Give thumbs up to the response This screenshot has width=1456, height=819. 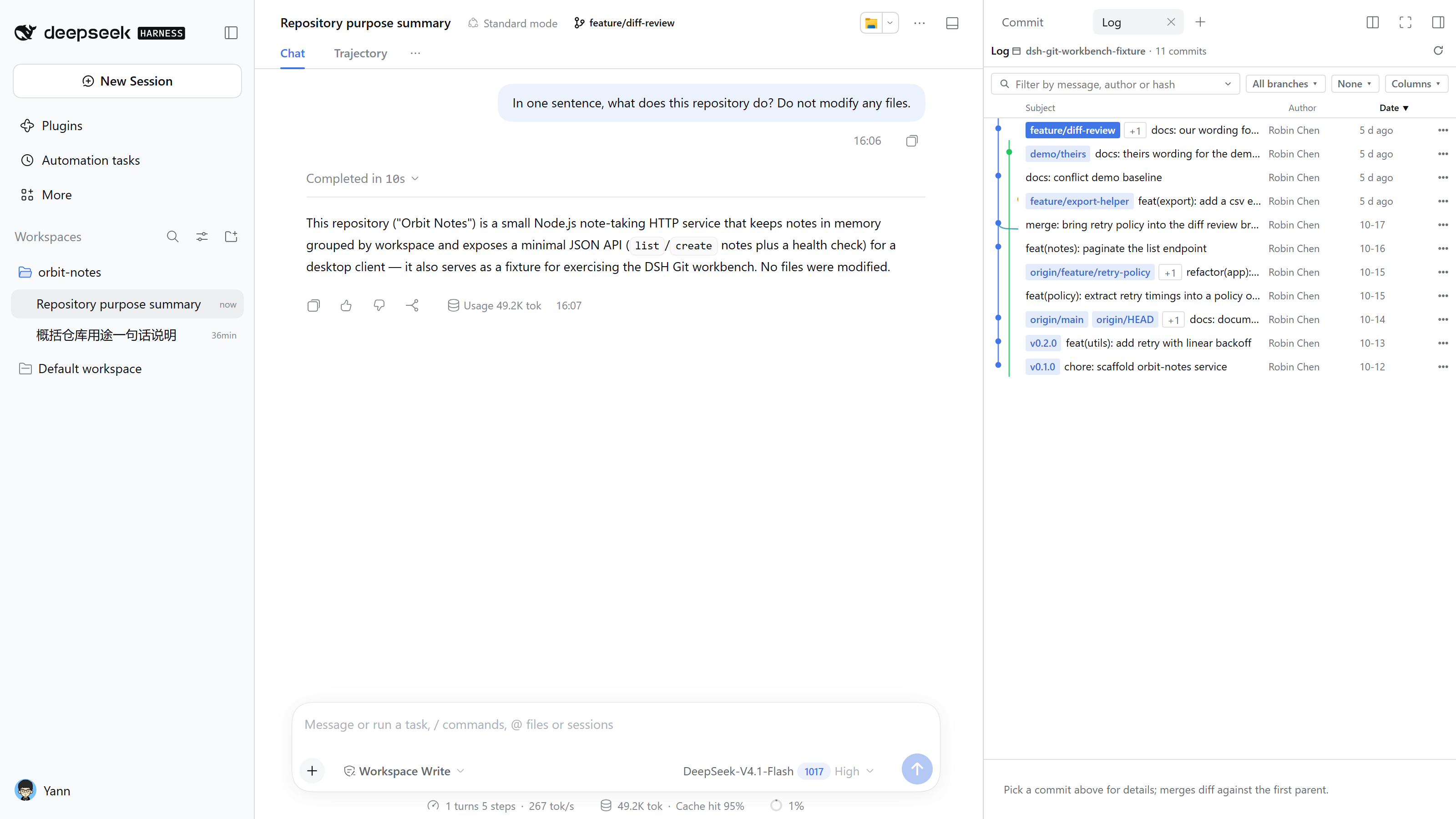tap(346, 305)
